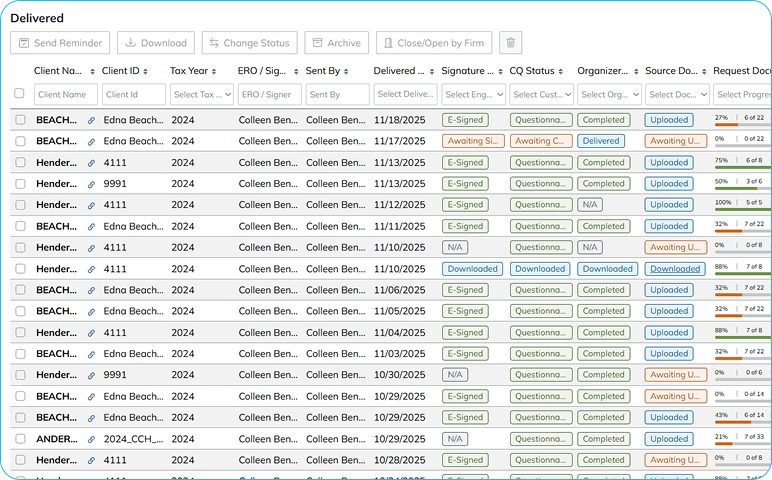Open the underlined Downloaded source document link

(675, 269)
